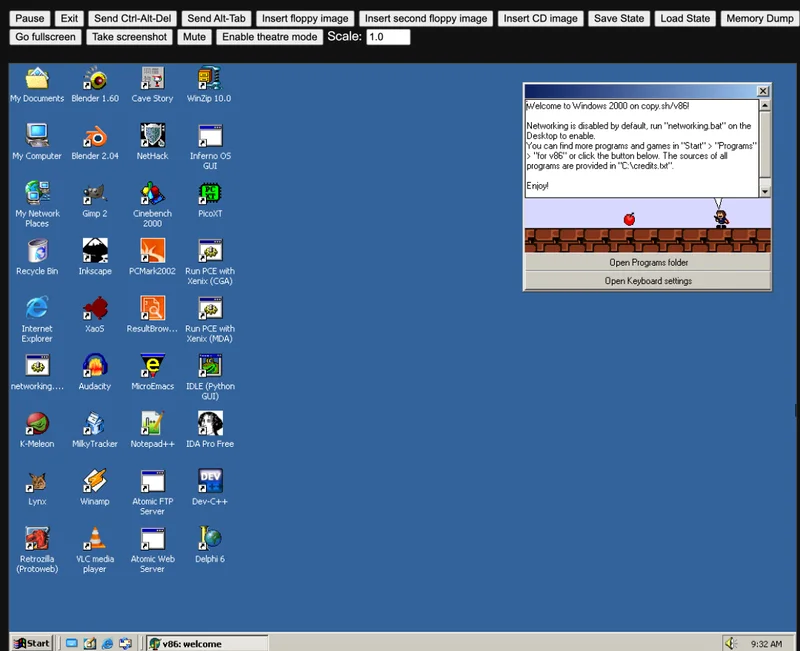Select the Inkscape desktop icon
Viewport: 800px width, 651px height.
tap(95, 252)
